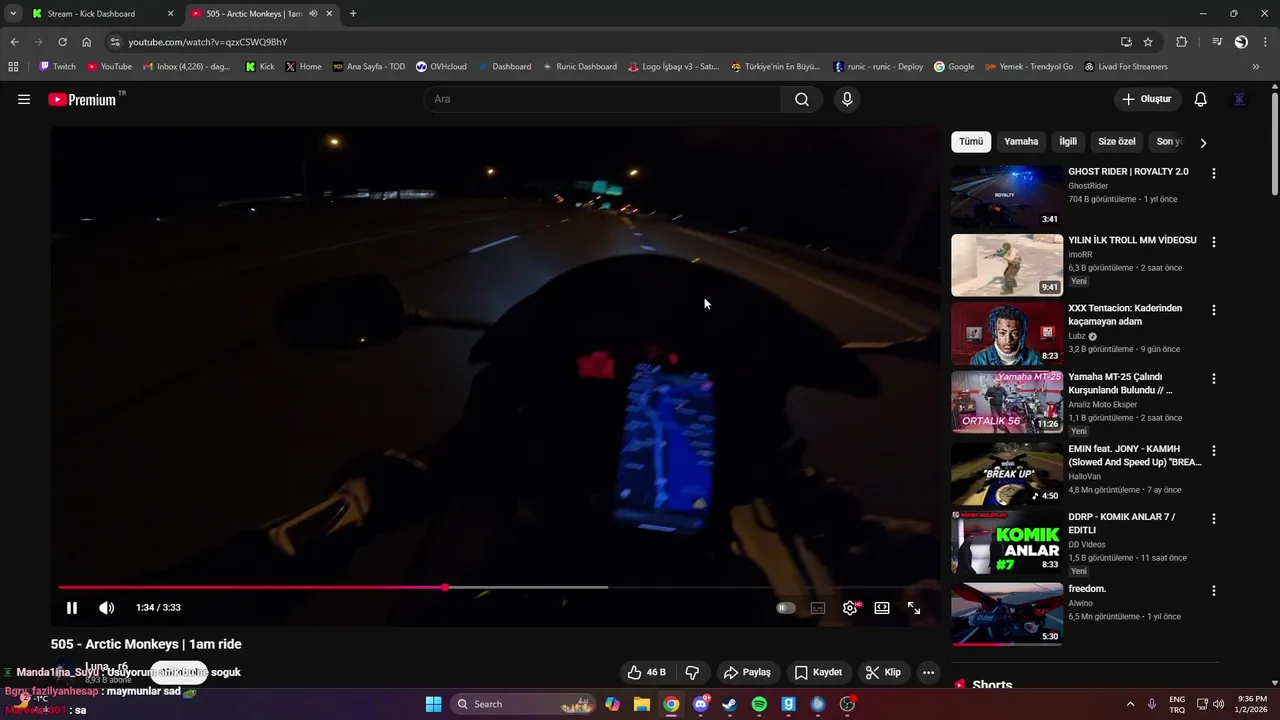Open the browser extensions puzzle icon
1280x720 pixels.
coord(1182,42)
